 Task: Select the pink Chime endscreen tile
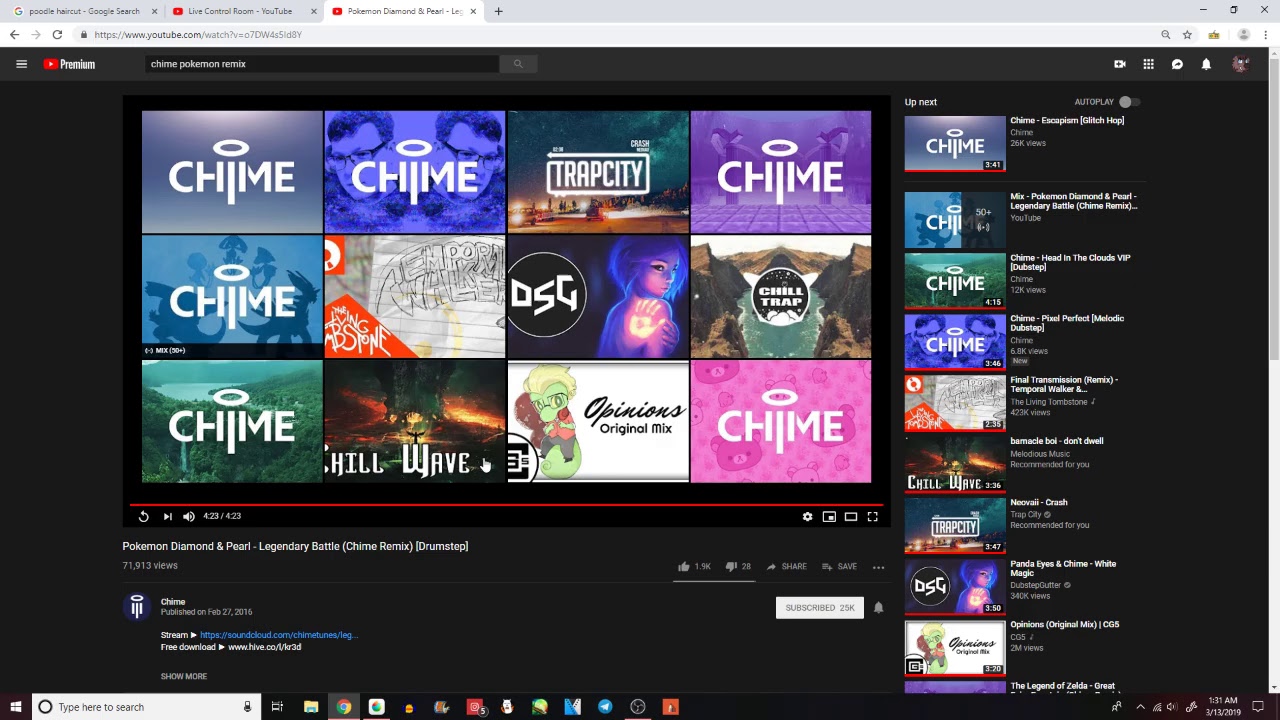(x=781, y=422)
